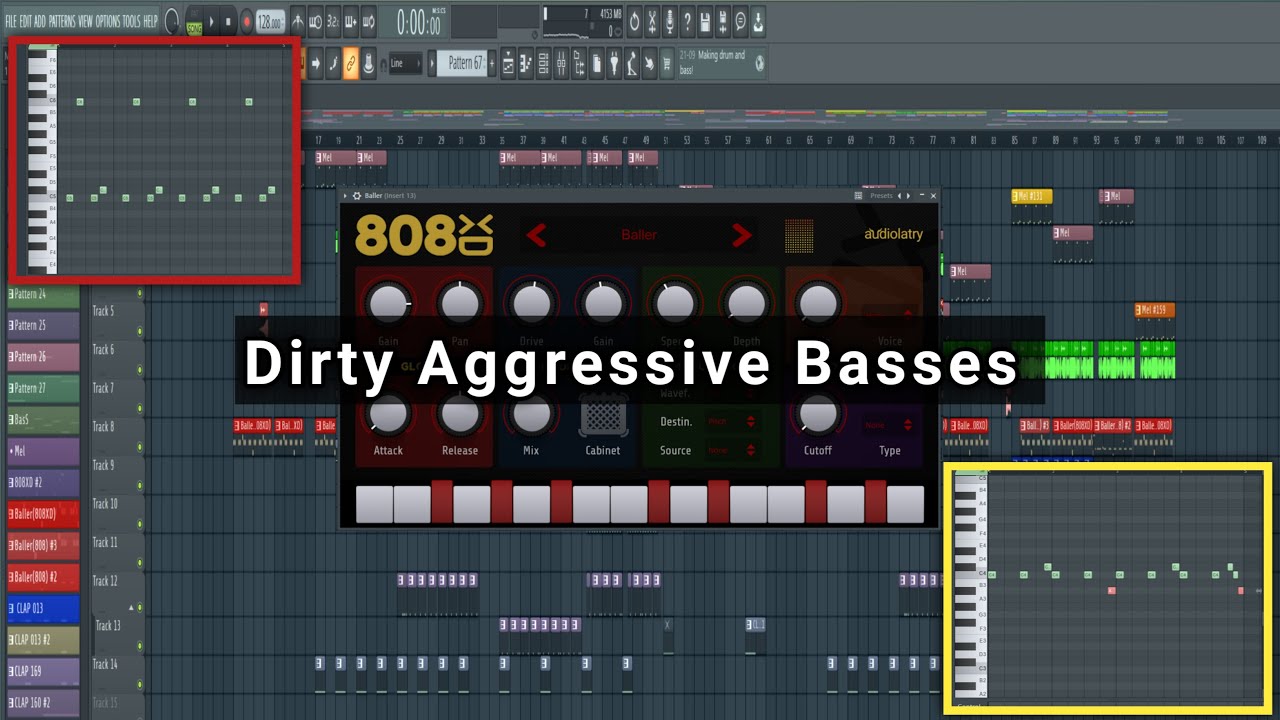Image resolution: width=1280 pixels, height=720 pixels.
Task: Click the speech bubble project info icon
Action: coord(740,20)
